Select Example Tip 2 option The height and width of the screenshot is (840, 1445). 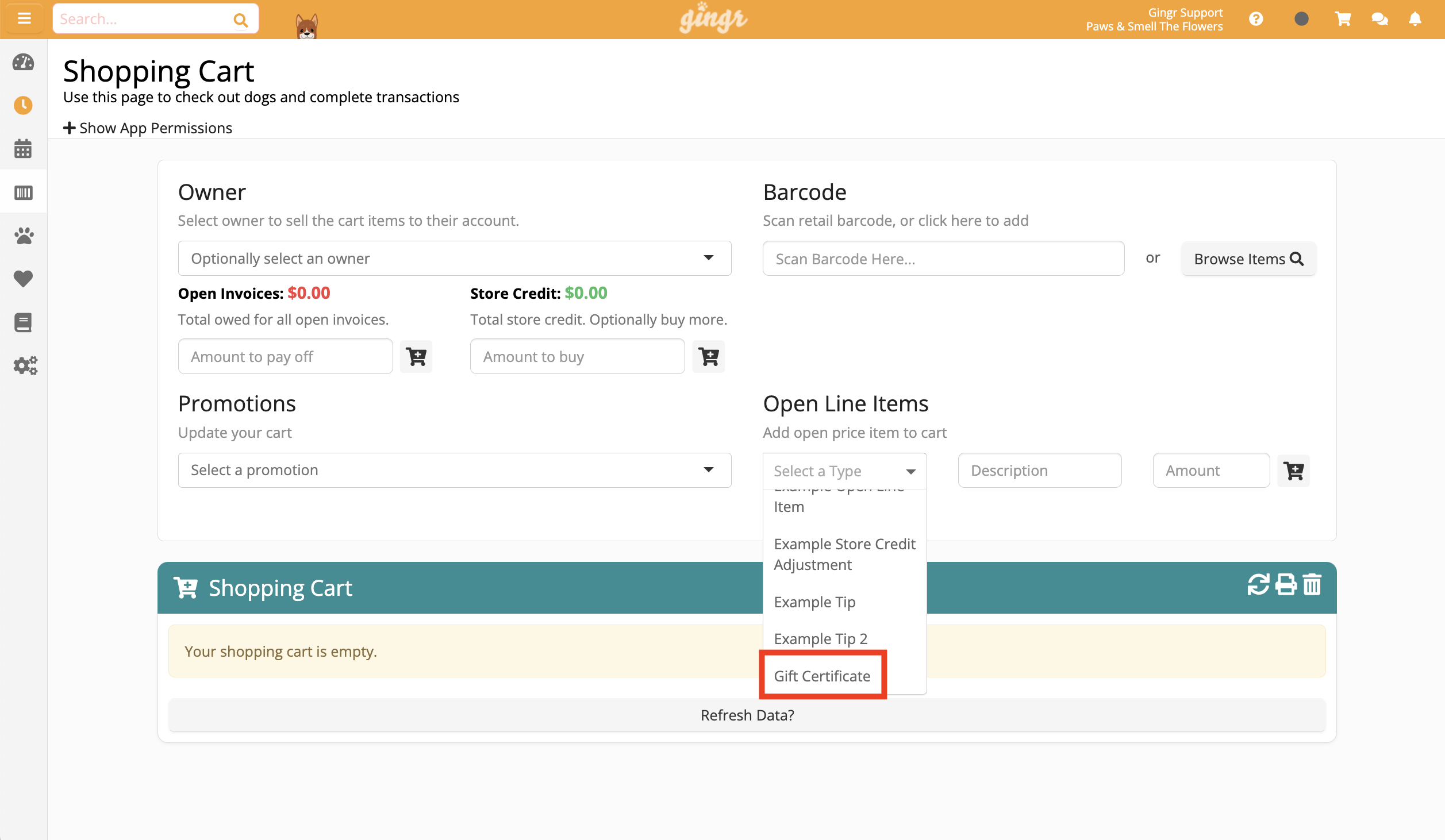tap(820, 638)
